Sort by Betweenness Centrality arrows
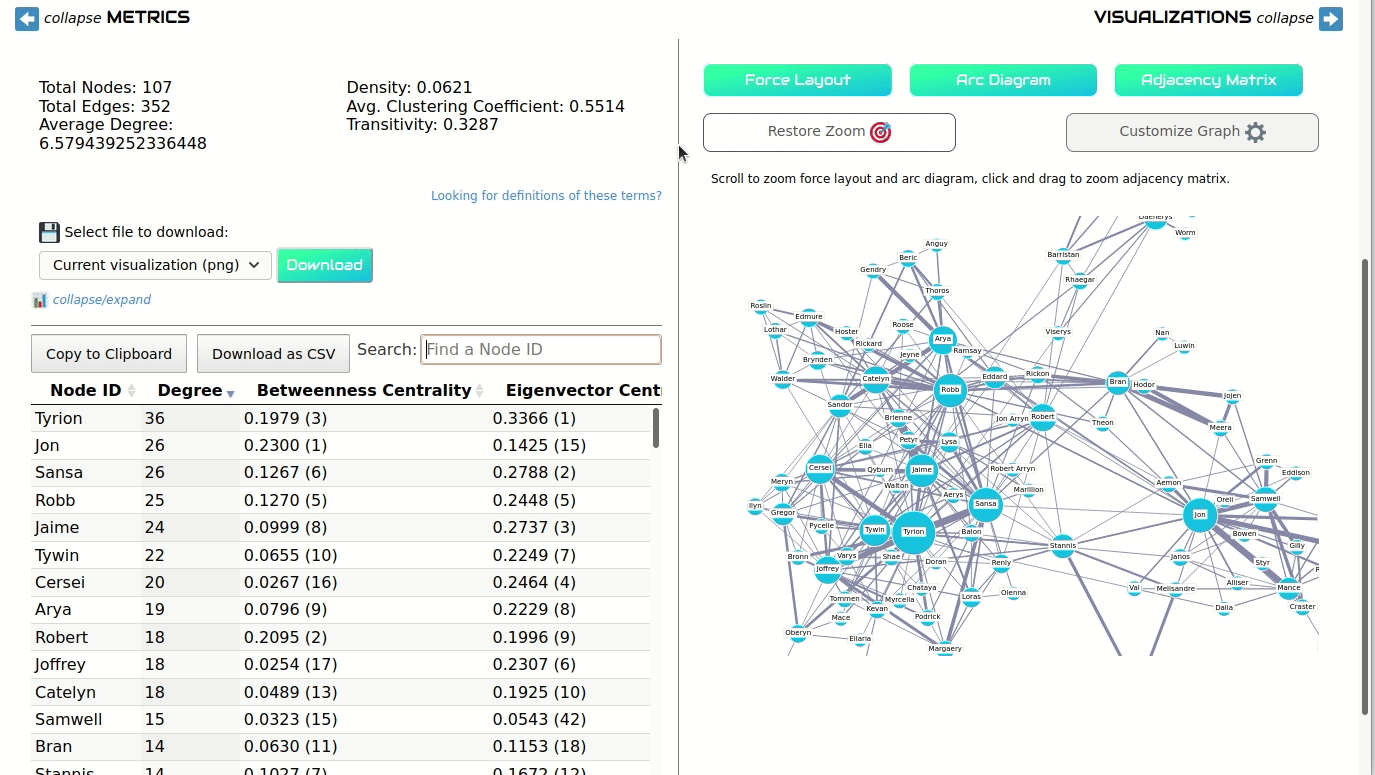 [x=479, y=392]
